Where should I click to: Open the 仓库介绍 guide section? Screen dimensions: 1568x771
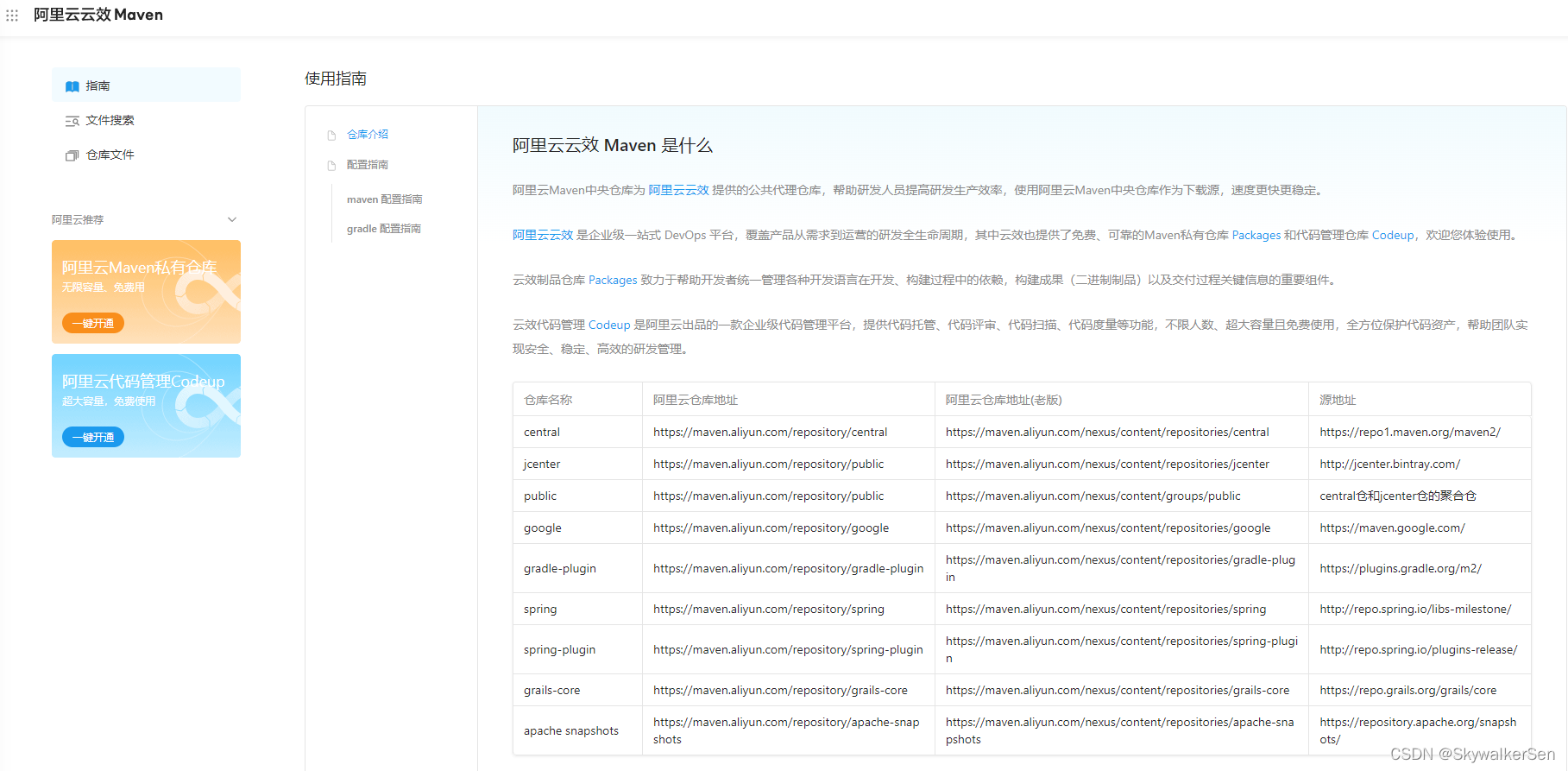click(368, 135)
